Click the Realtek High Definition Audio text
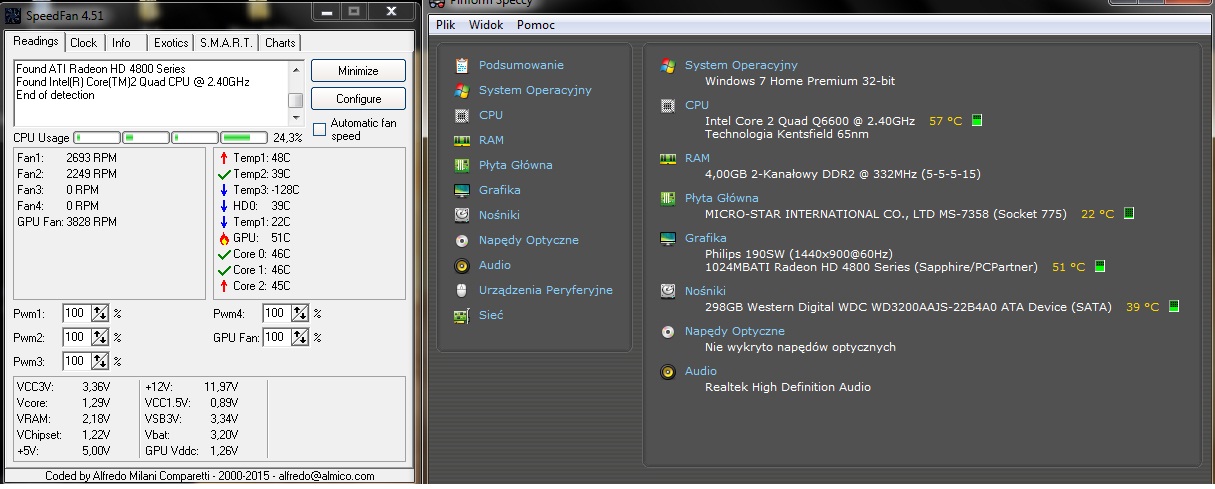Screen dimensions: 1215x489 click(788, 387)
